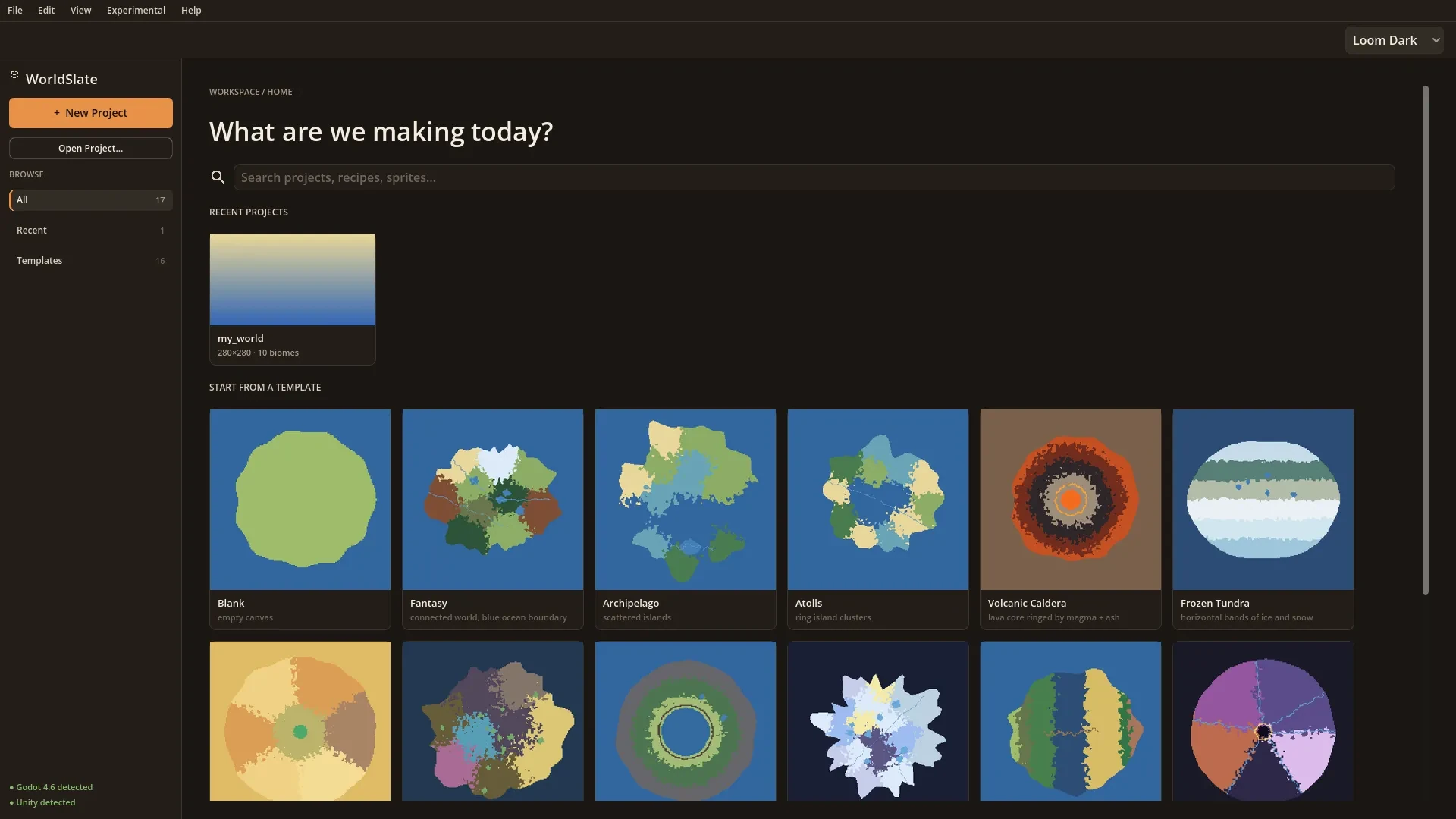Select the All browse filter

[x=91, y=200]
